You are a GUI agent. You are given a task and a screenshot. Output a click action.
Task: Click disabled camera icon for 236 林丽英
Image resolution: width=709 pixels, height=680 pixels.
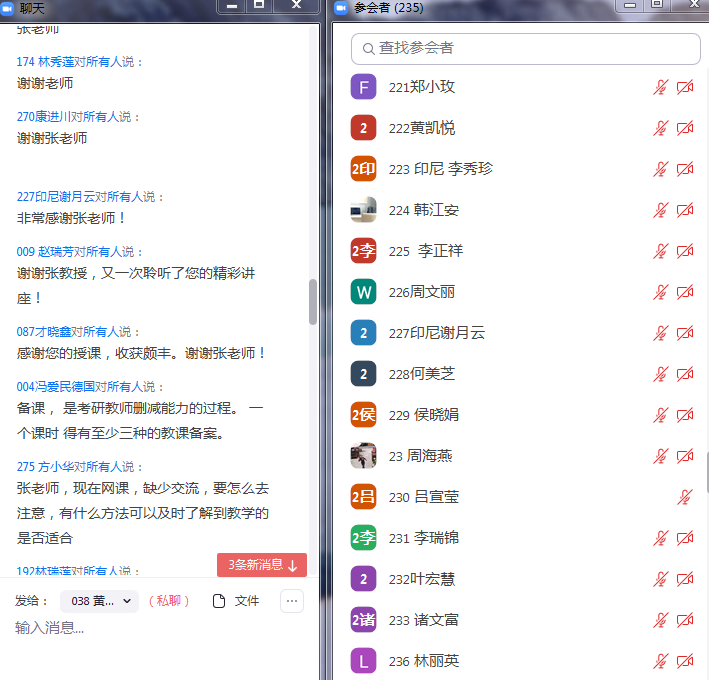coord(685,661)
